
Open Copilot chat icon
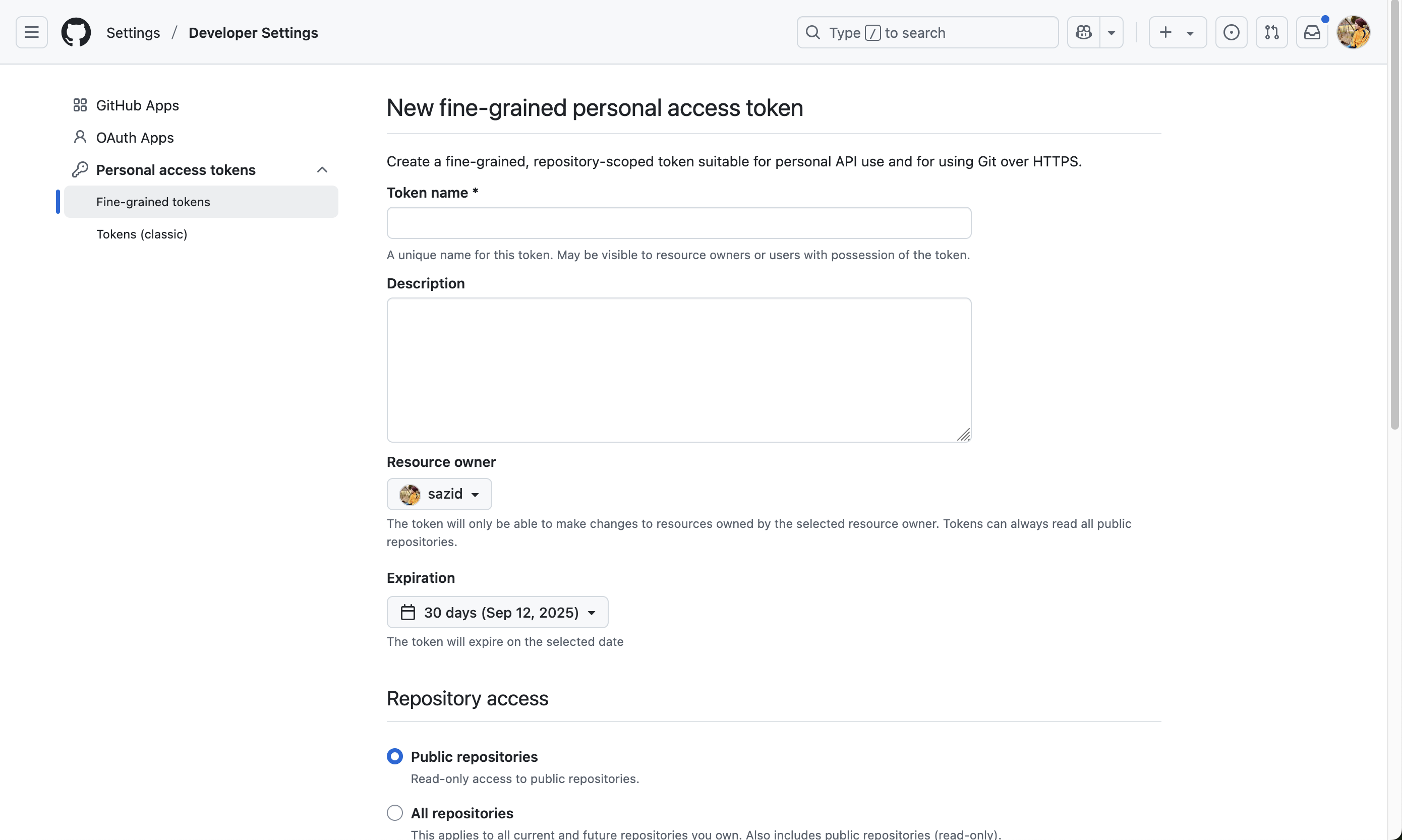[1083, 32]
